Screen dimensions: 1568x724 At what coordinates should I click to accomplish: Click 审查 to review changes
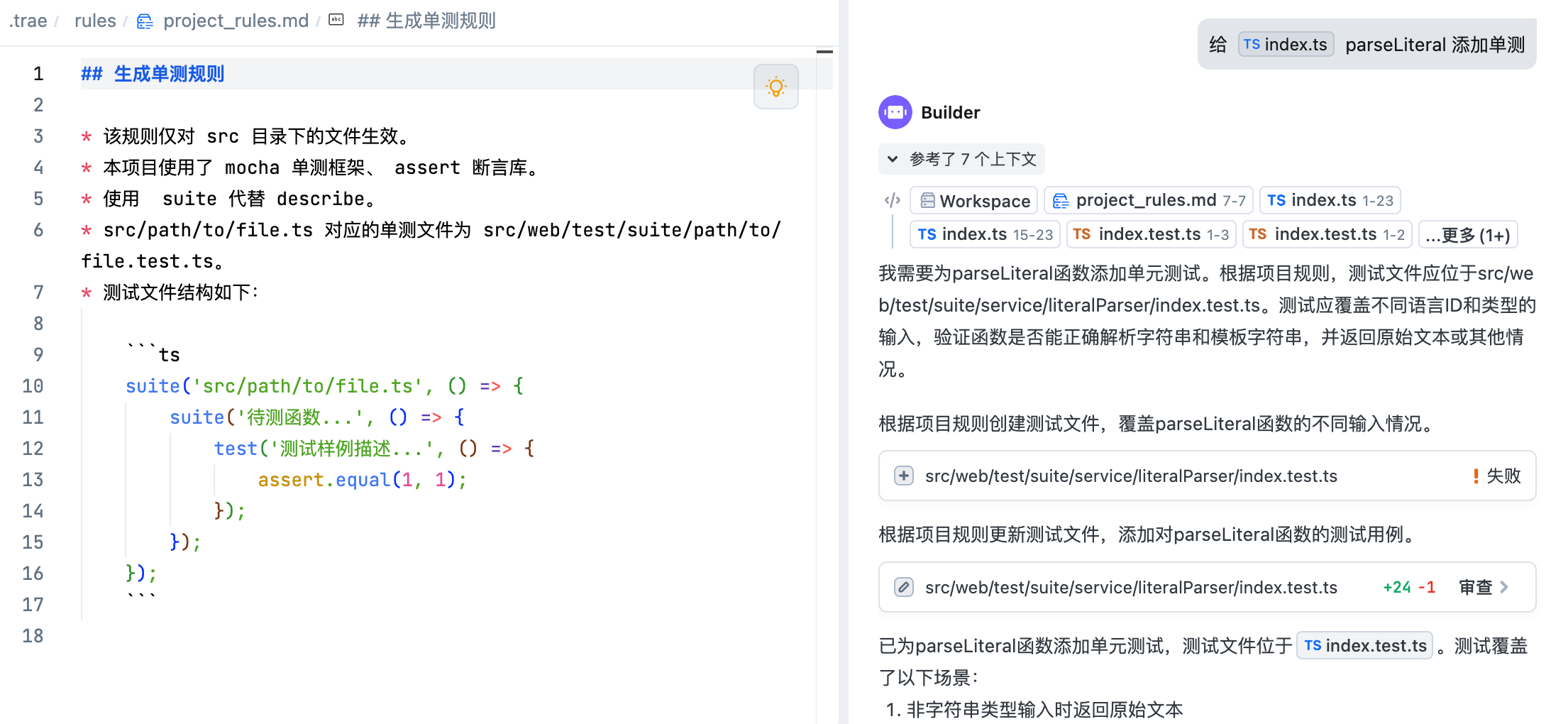coord(1476,587)
